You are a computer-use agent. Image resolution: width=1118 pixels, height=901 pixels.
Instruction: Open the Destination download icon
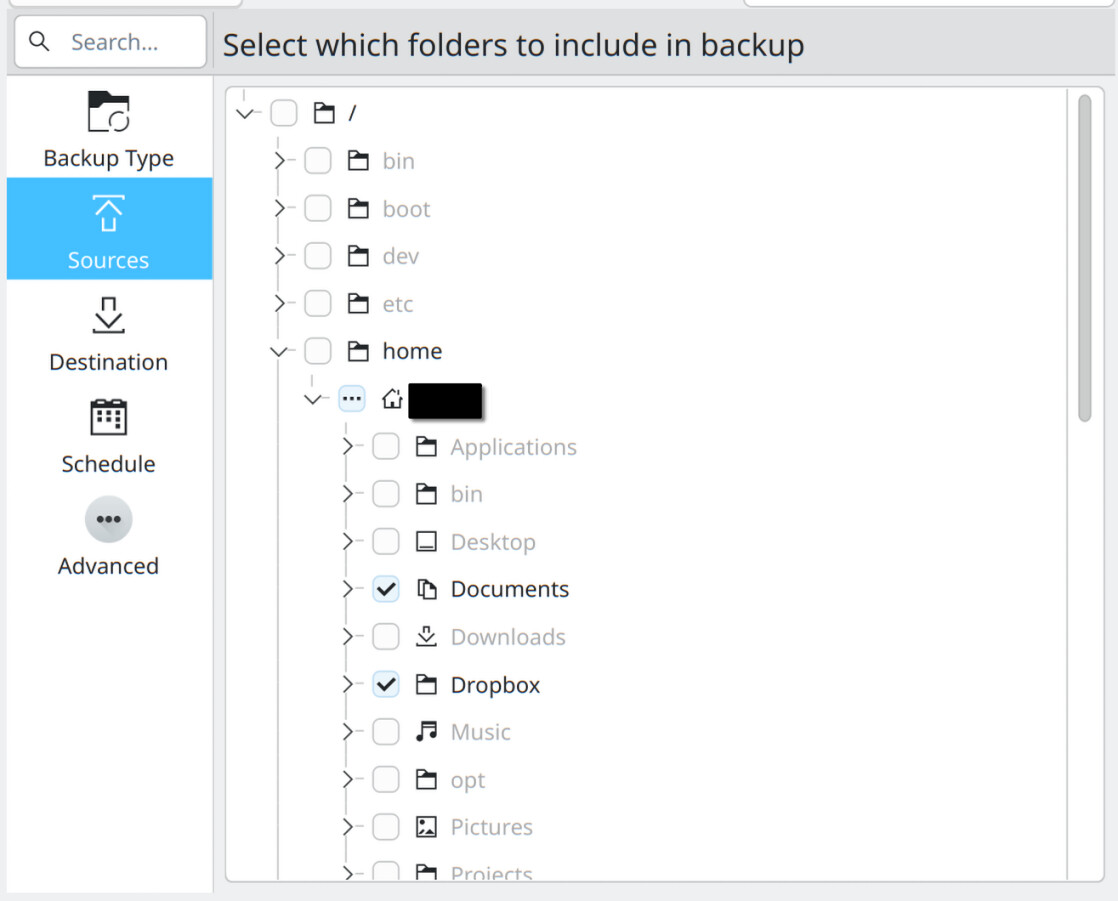click(x=108, y=316)
